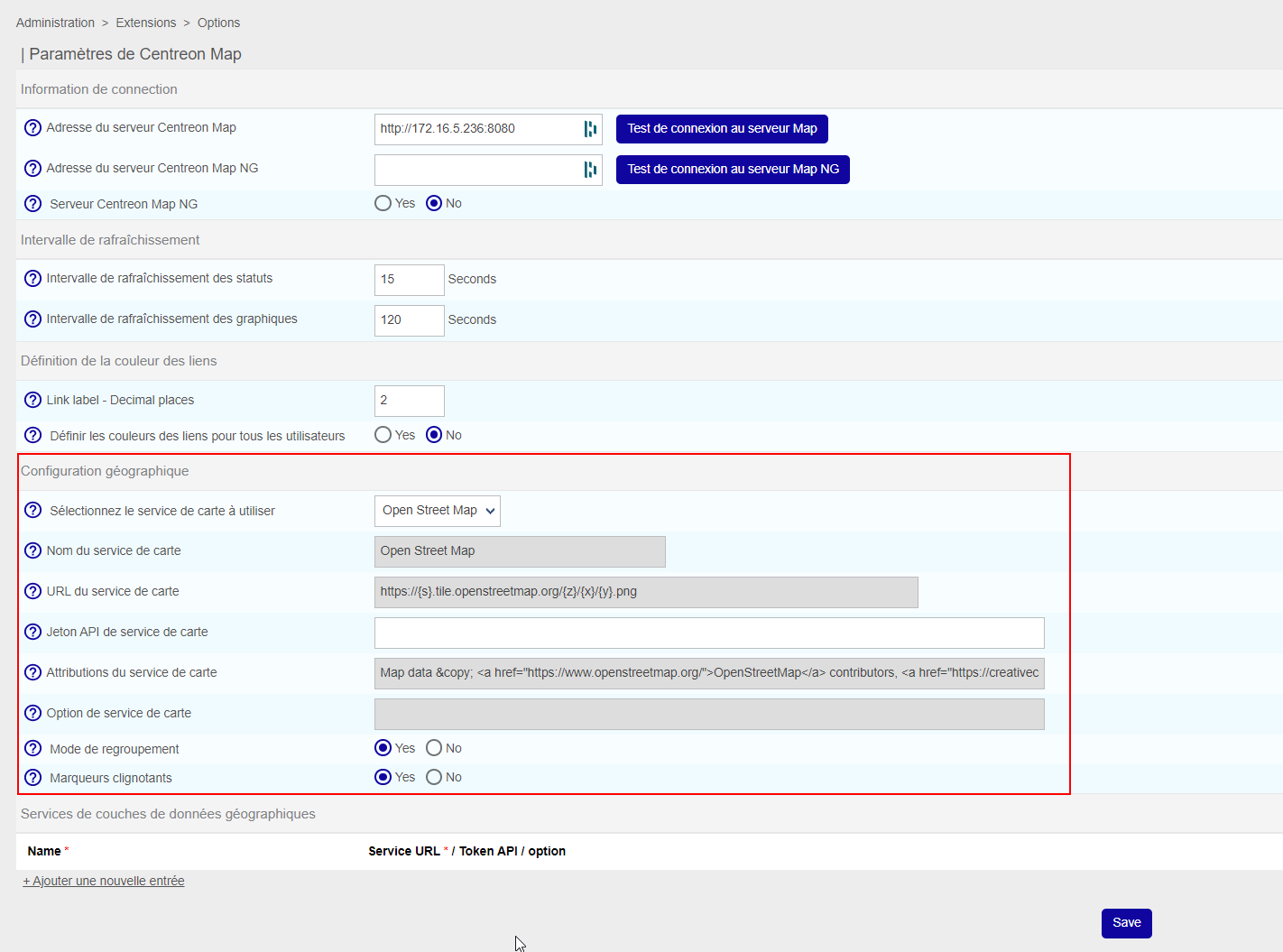Click password manager icon in Map NG address field
This screenshot has height=952, width=1283.
click(590, 170)
